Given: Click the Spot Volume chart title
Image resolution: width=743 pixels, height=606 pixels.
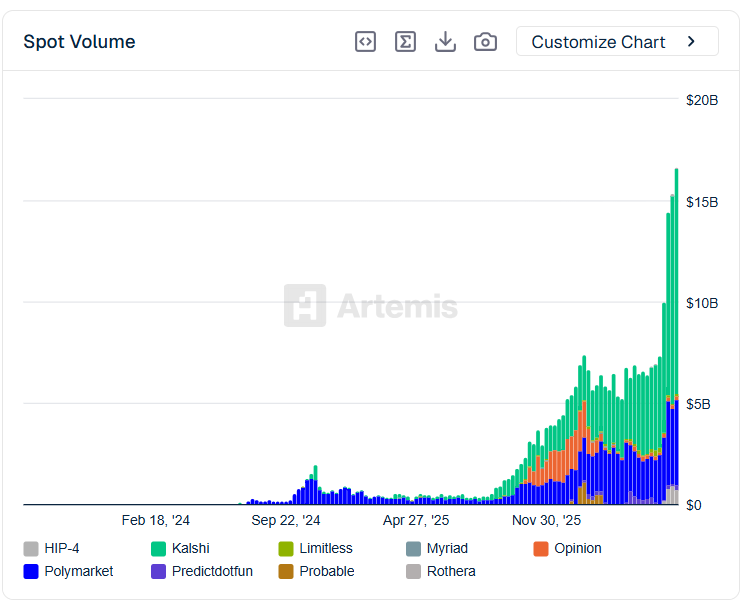Looking at the screenshot, I should pos(79,42).
